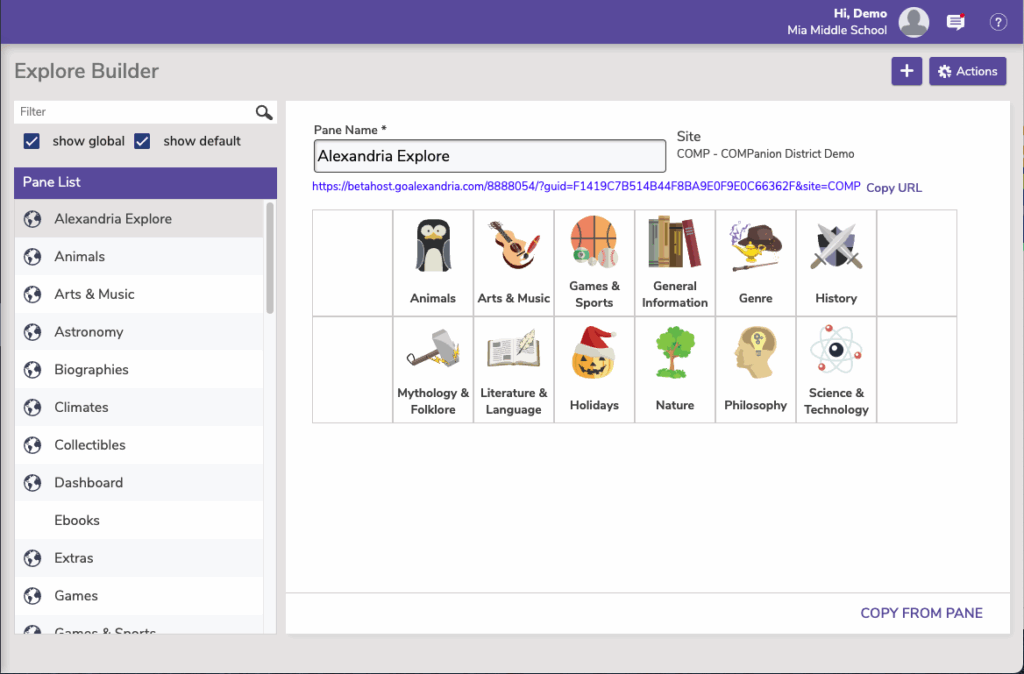Click the Animals penguin icon
This screenshot has width=1024, height=674.
[x=433, y=247]
